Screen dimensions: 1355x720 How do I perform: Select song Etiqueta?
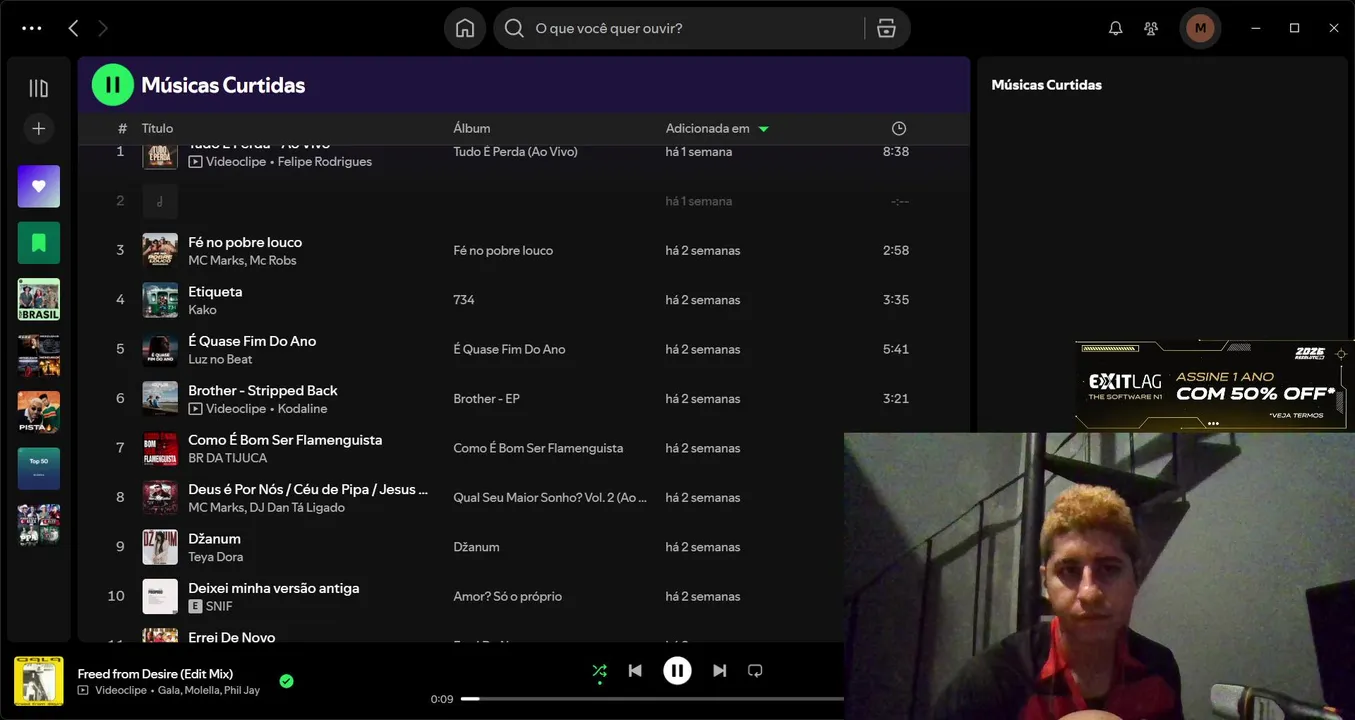point(215,292)
